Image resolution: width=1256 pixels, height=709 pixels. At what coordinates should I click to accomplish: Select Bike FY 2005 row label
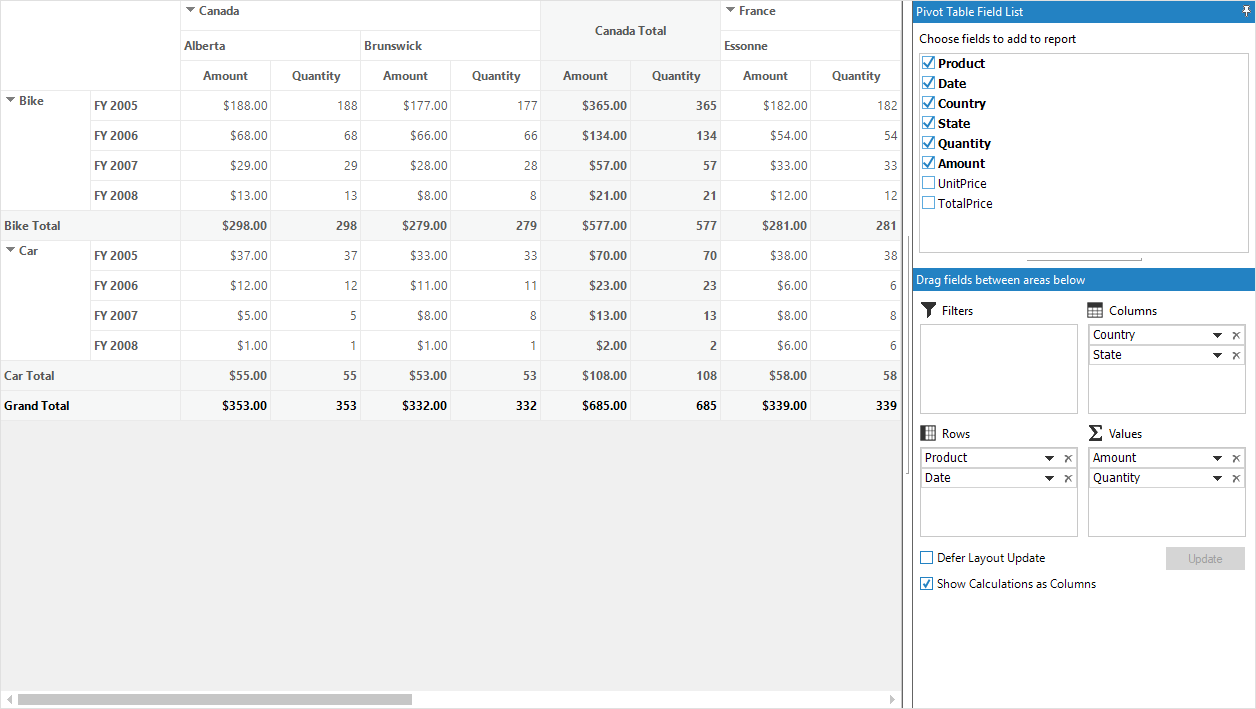[135, 106]
